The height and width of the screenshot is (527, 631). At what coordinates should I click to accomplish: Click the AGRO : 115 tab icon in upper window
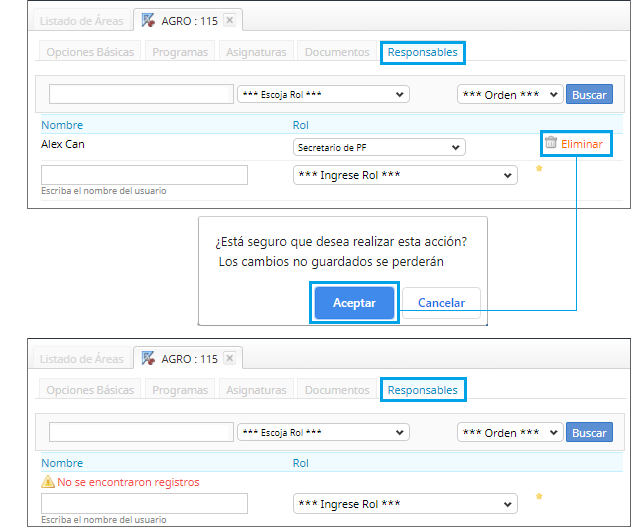click(x=148, y=20)
